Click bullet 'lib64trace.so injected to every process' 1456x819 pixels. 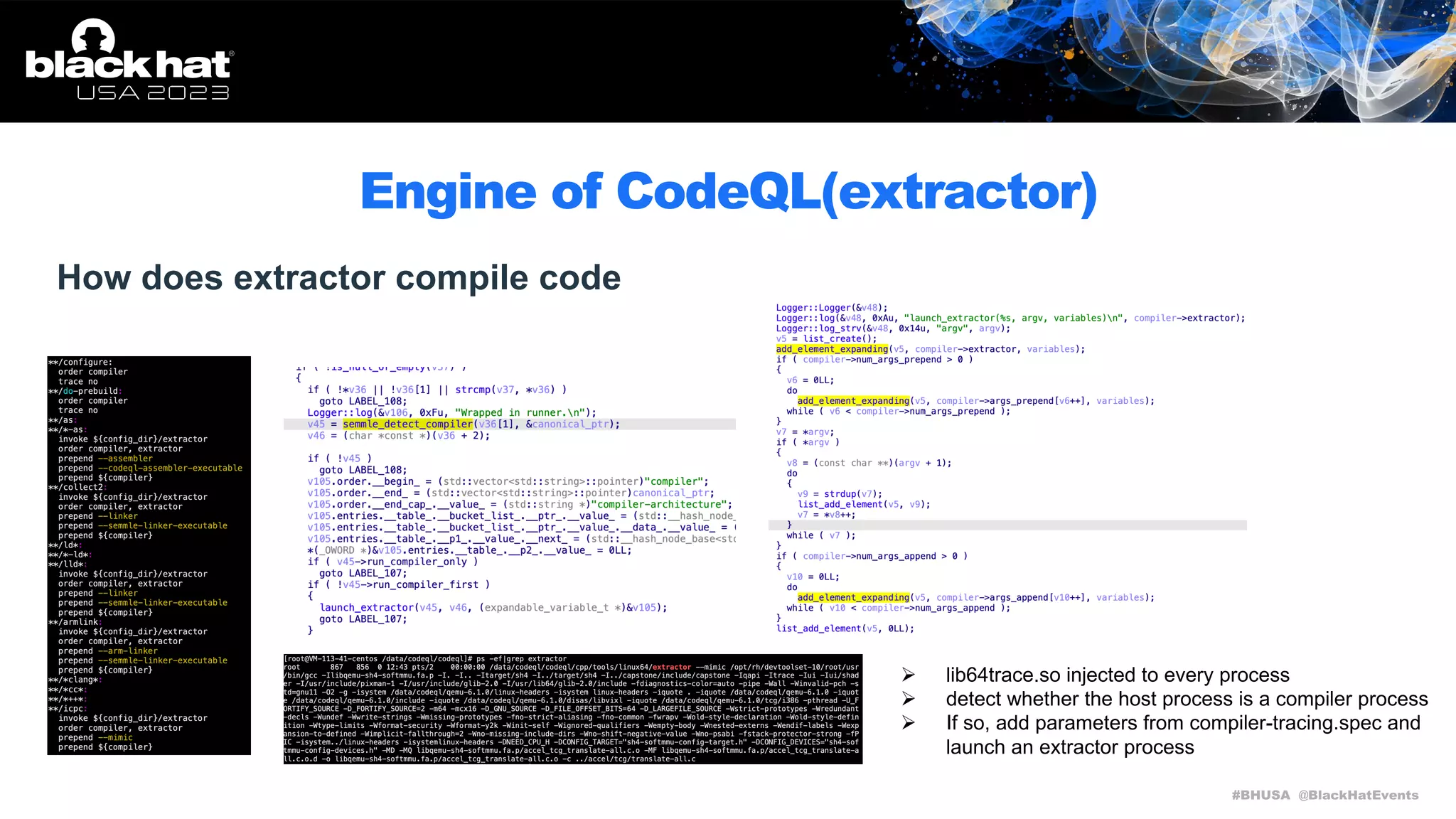[x=1118, y=675]
